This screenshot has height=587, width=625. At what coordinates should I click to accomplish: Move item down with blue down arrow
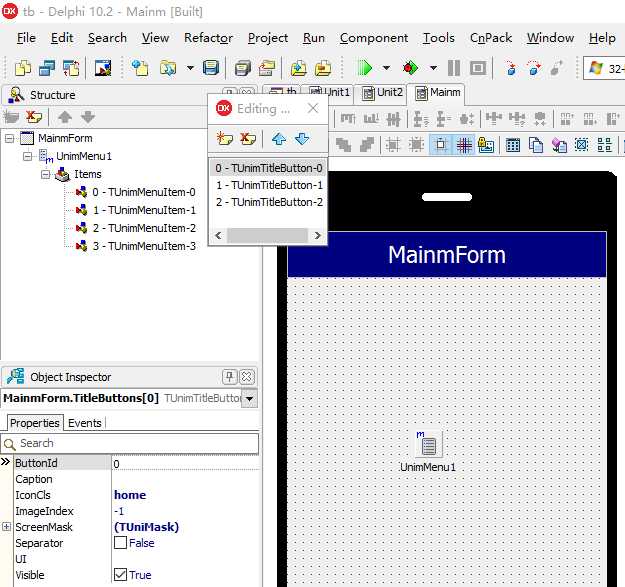click(302, 139)
